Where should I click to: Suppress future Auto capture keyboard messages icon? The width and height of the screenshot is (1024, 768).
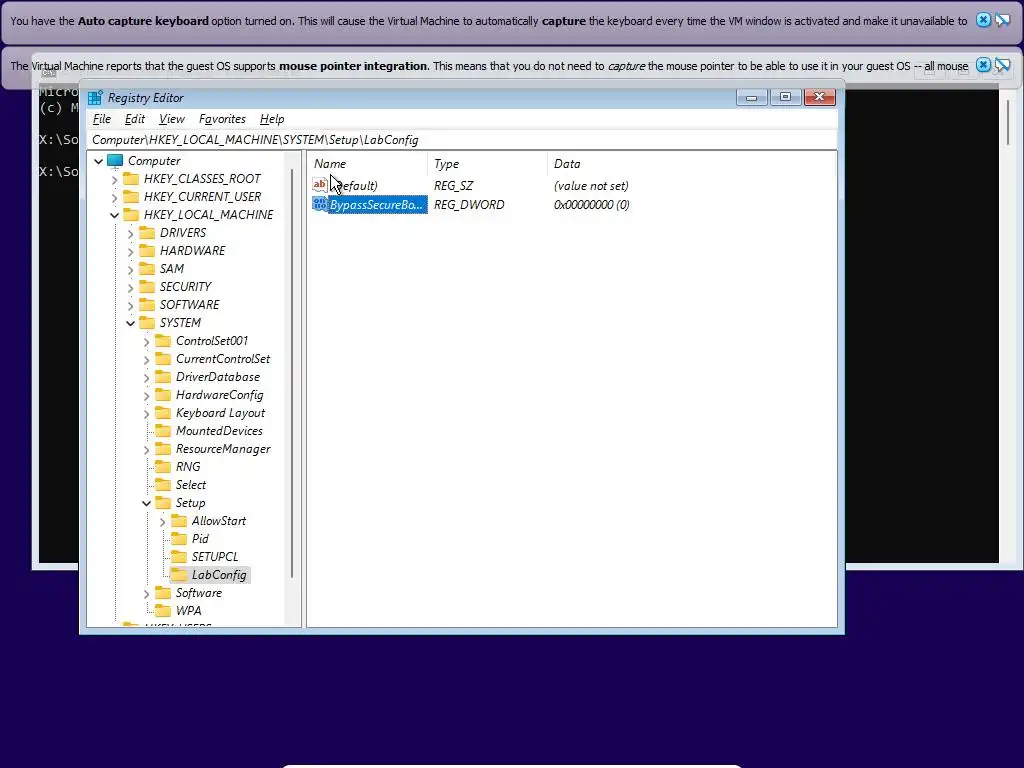[x=1002, y=20]
